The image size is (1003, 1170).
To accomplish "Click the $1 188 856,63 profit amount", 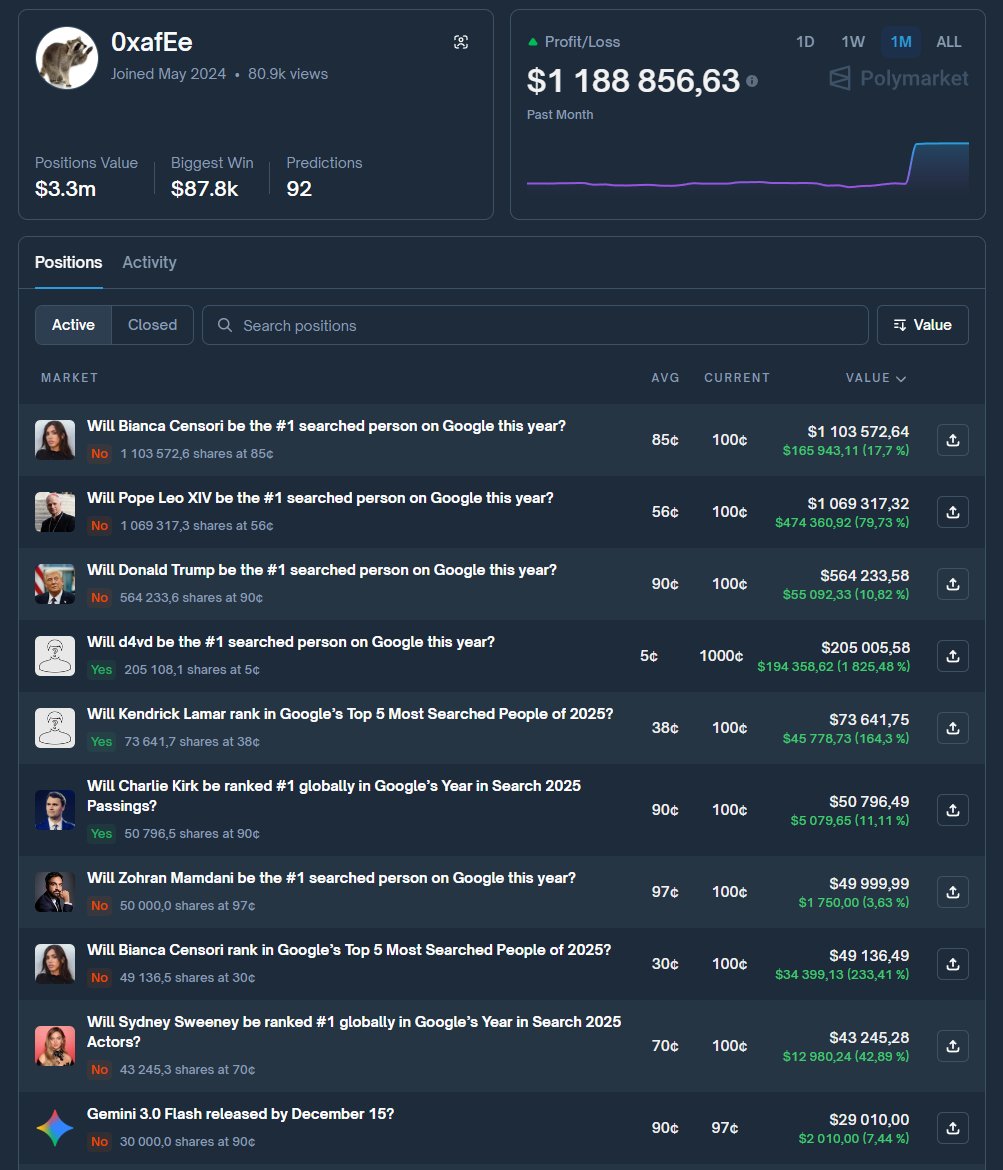I will point(634,81).
